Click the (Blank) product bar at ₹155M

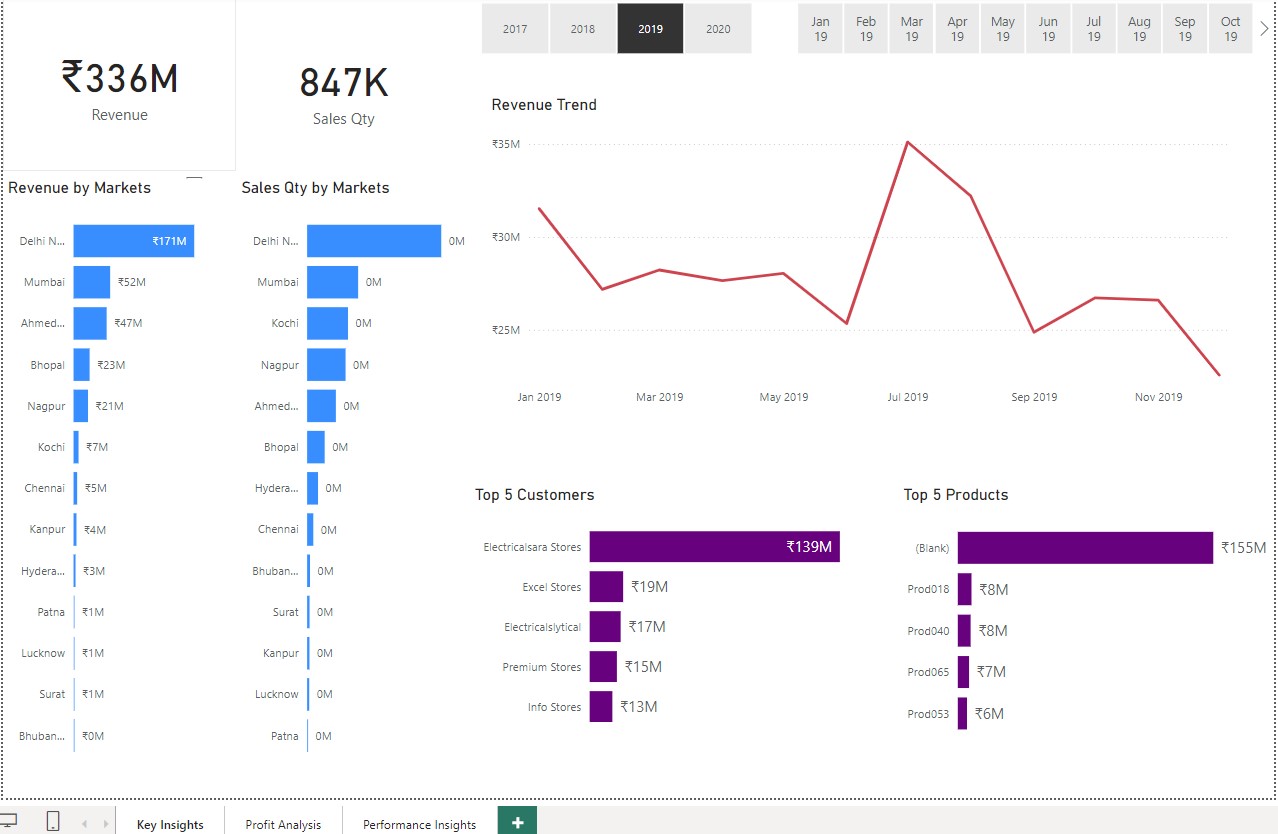1085,548
